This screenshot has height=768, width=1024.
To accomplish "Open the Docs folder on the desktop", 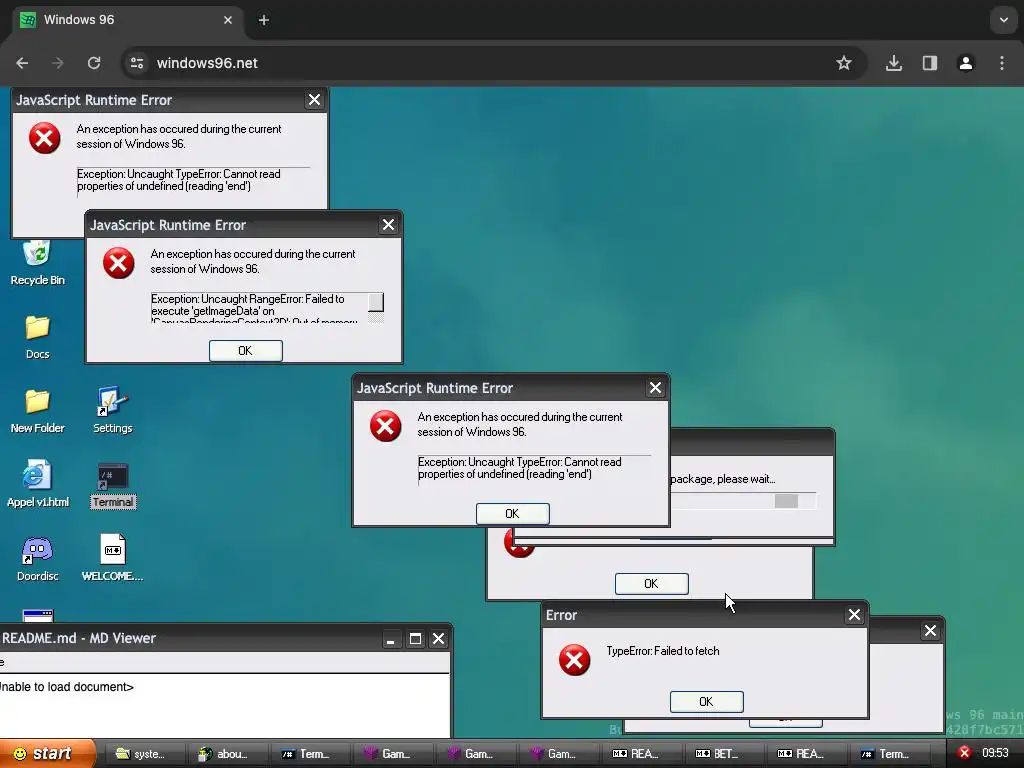I will pyautogui.click(x=37, y=337).
